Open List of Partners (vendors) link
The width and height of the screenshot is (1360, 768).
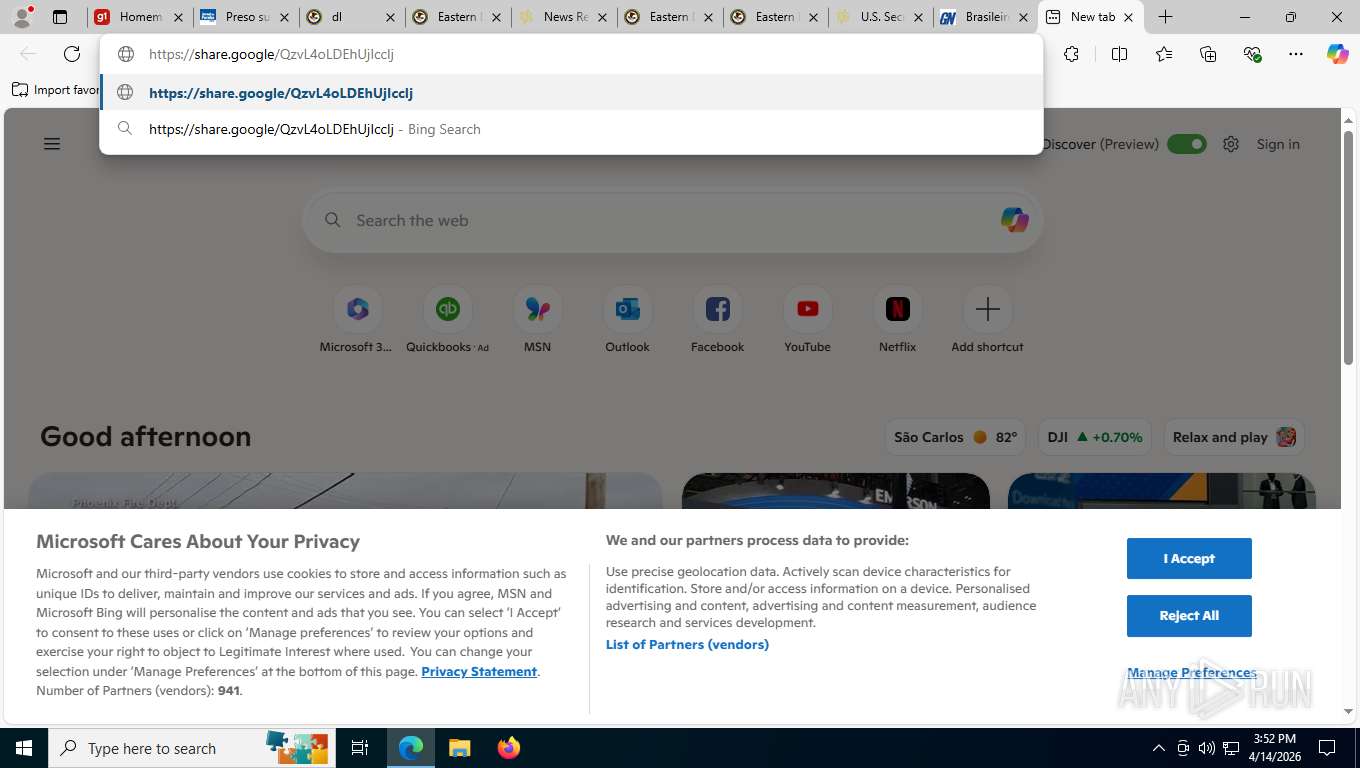[687, 644]
